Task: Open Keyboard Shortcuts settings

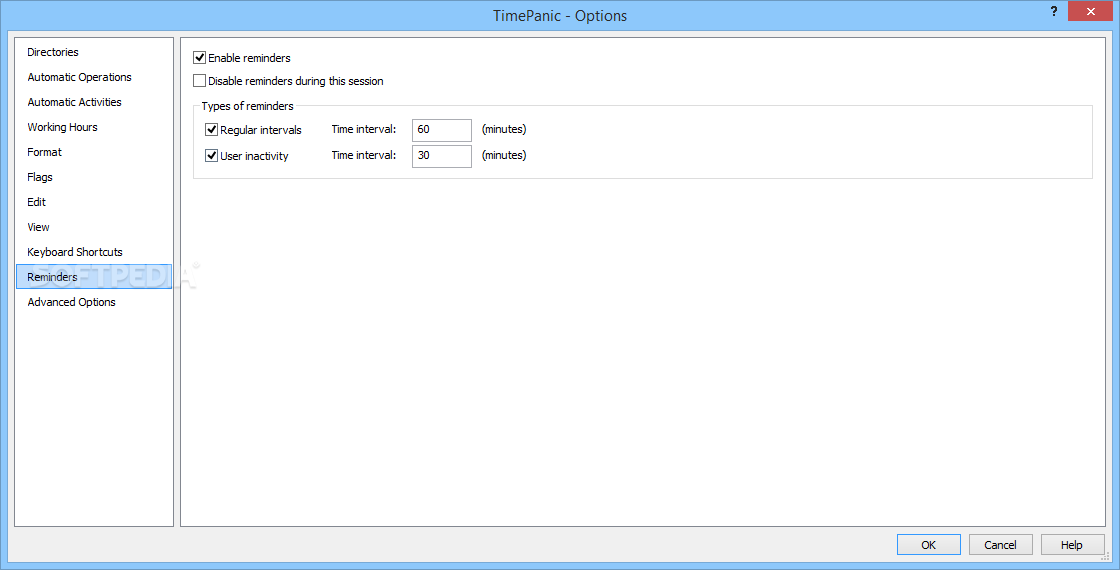Action: pos(94,252)
